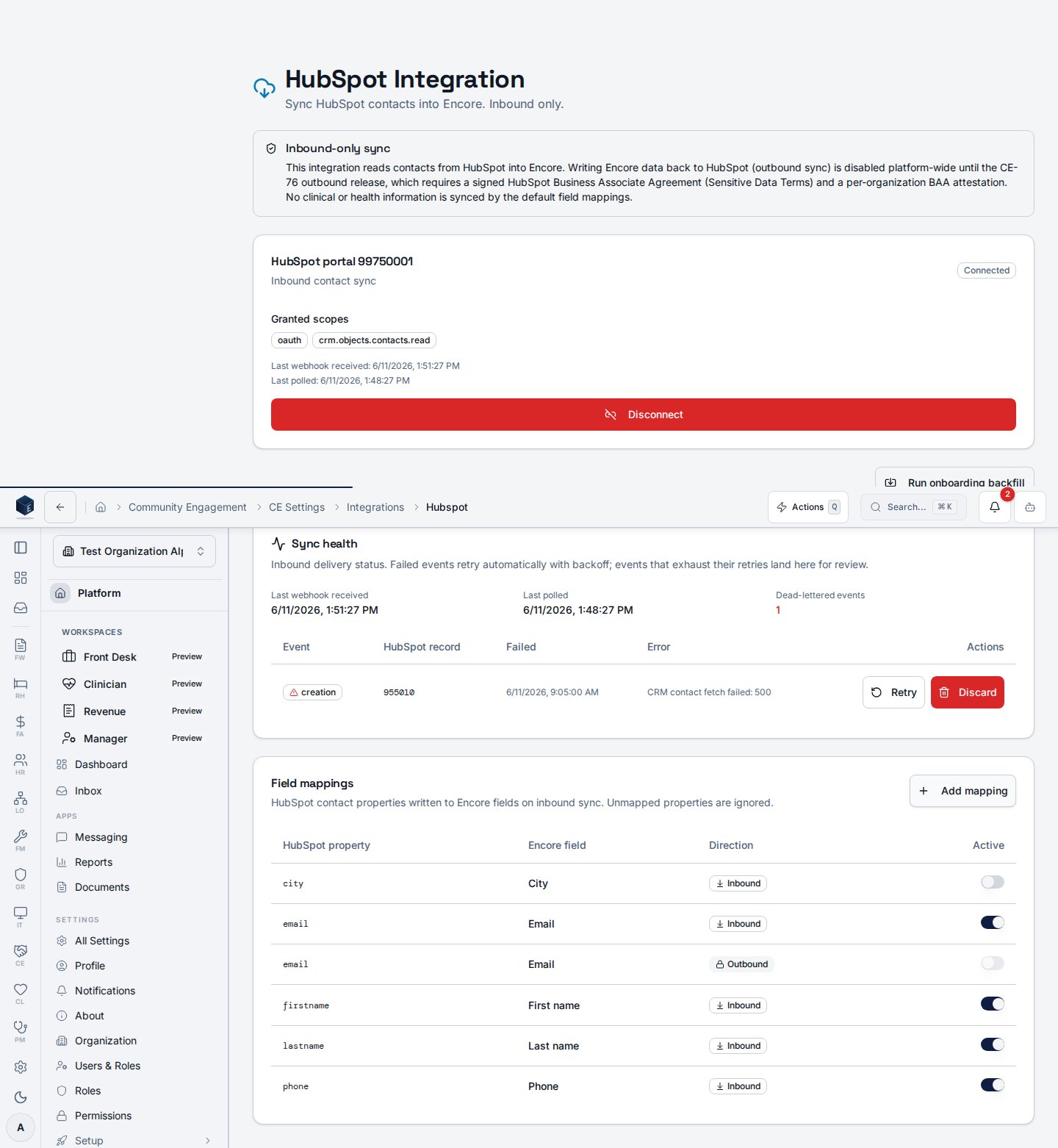Expand the Setup sidebar item chevron
The height and width of the screenshot is (1148, 1058).
(x=208, y=1141)
